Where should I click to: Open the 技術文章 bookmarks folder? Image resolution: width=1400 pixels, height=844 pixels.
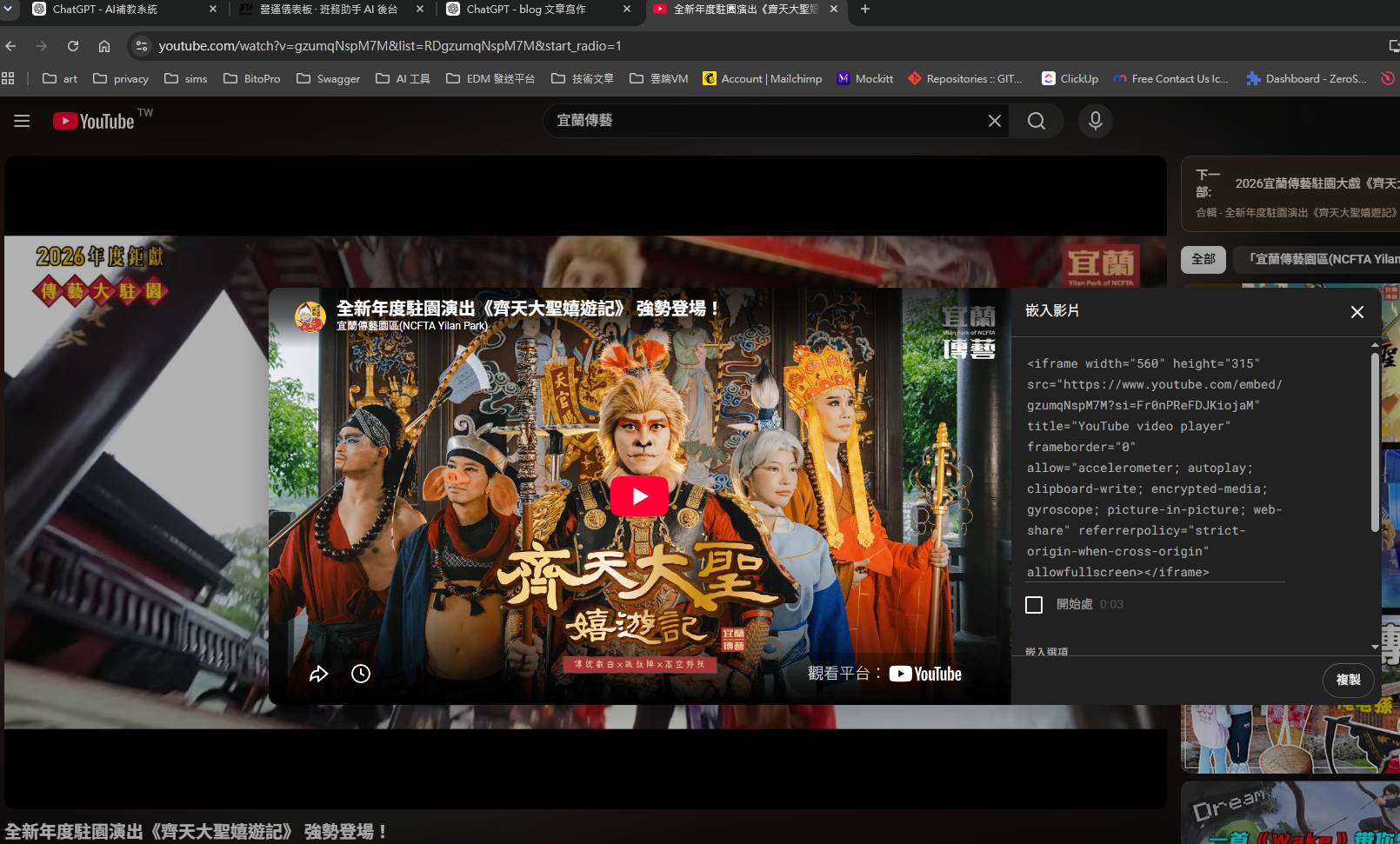click(x=583, y=78)
